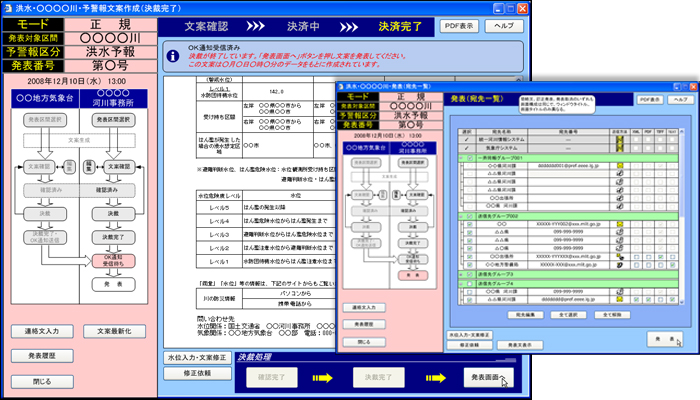Click 発表画面へ button
Image resolution: width=700 pixels, height=400 pixels.
tap(488, 378)
